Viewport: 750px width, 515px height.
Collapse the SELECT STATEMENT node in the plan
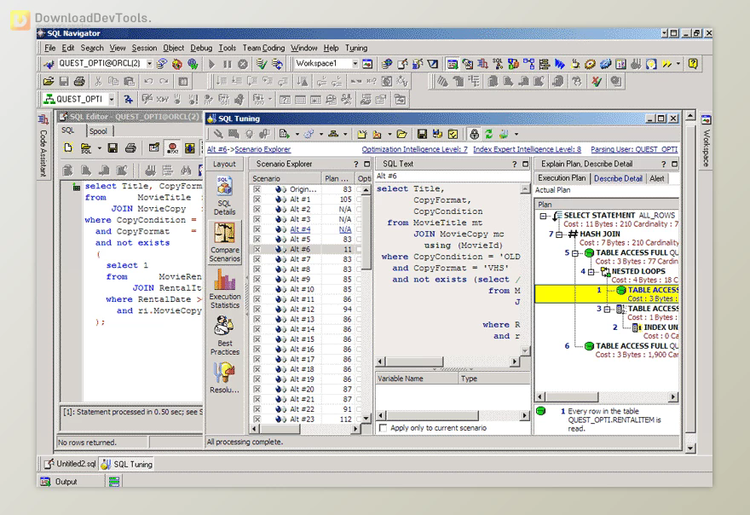(x=543, y=216)
